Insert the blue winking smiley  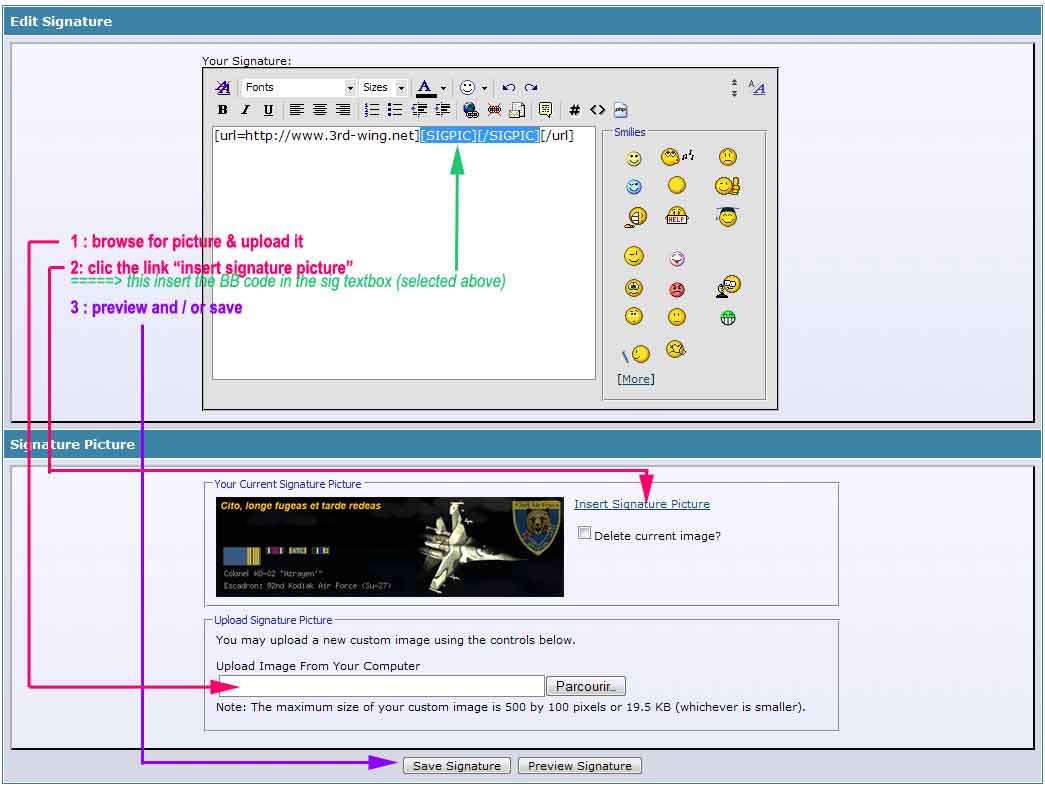pyautogui.click(x=634, y=186)
